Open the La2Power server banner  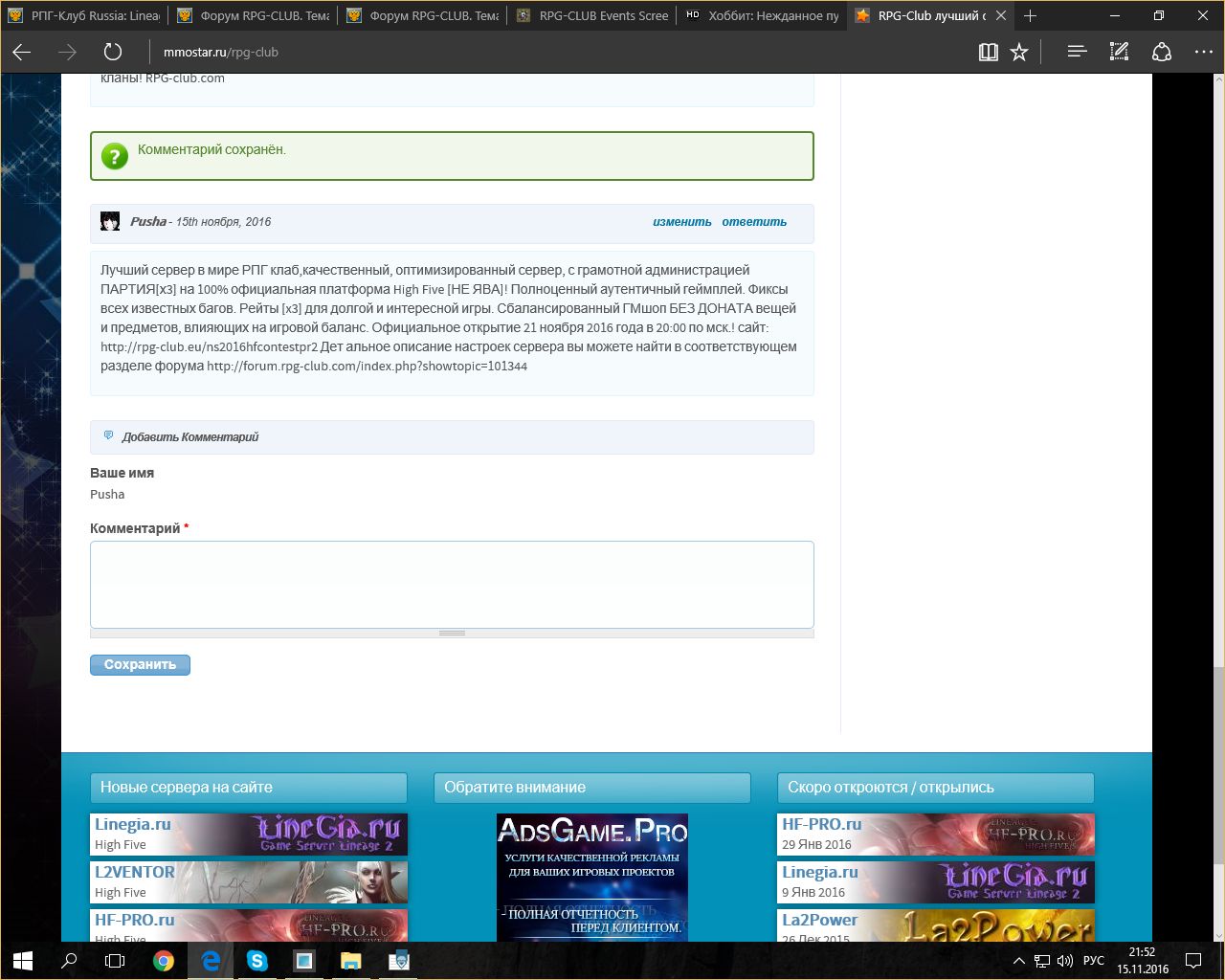click(936, 925)
